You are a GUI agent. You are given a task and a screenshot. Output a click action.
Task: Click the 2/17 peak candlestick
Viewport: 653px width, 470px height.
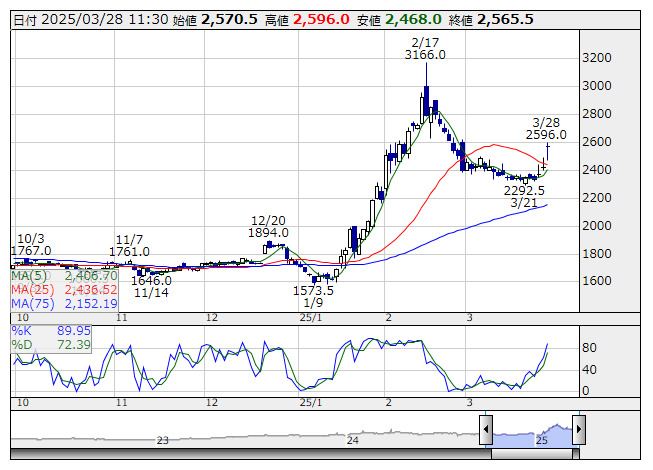426,100
